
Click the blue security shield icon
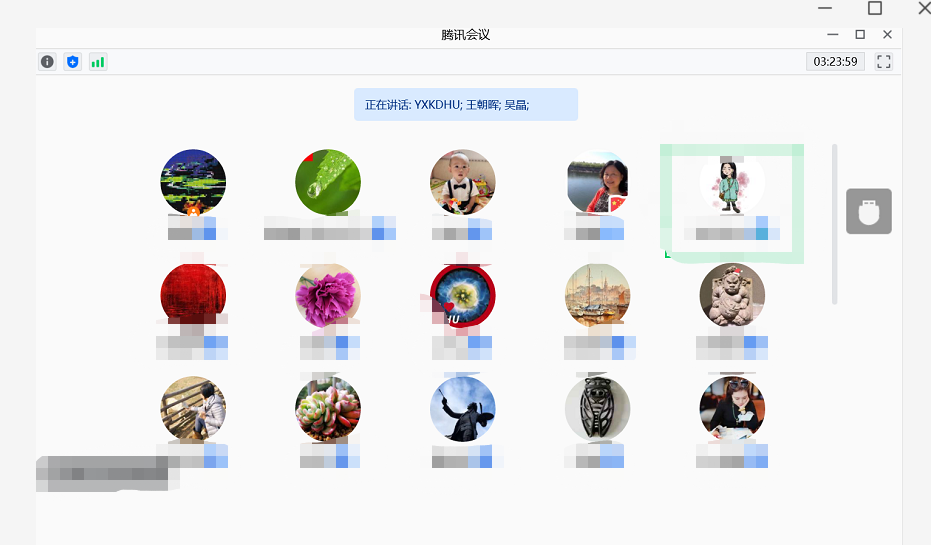[72, 62]
